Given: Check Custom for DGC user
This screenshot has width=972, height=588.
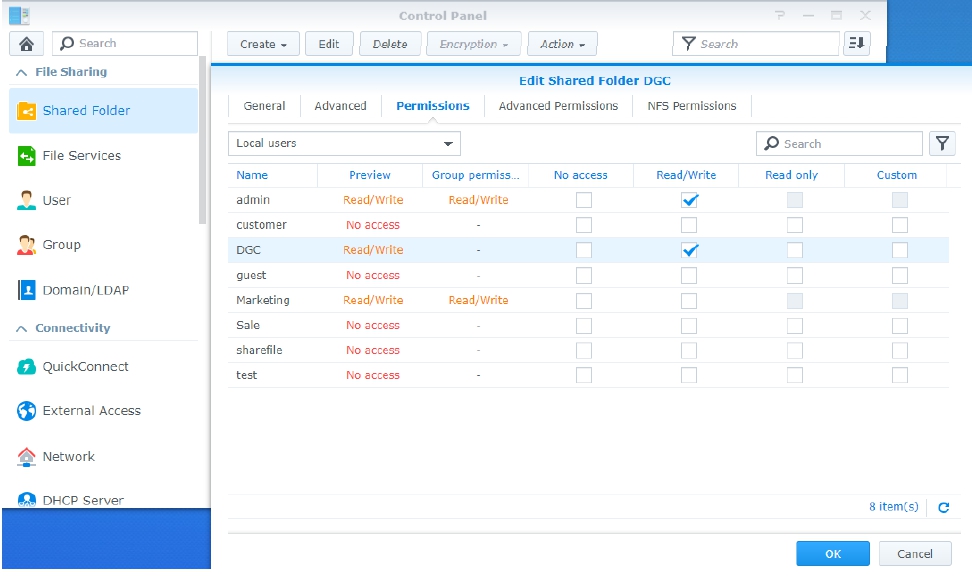Looking at the screenshot, I should 899,250.
